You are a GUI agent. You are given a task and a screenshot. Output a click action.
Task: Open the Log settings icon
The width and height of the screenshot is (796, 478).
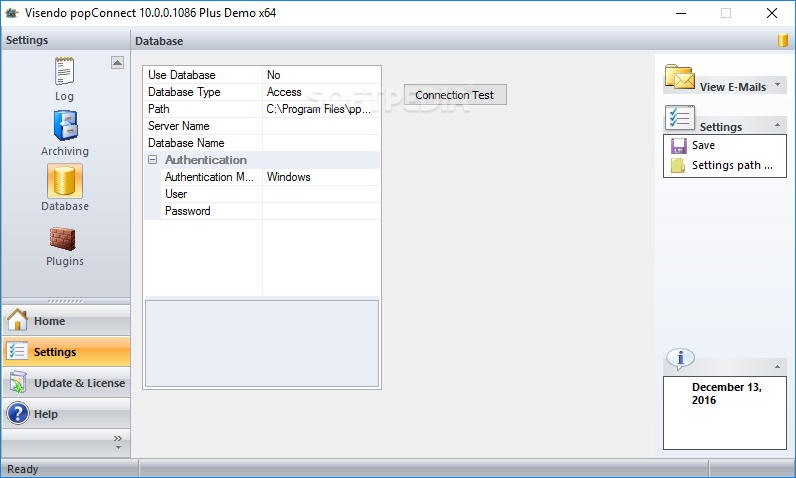pos(64,72)
